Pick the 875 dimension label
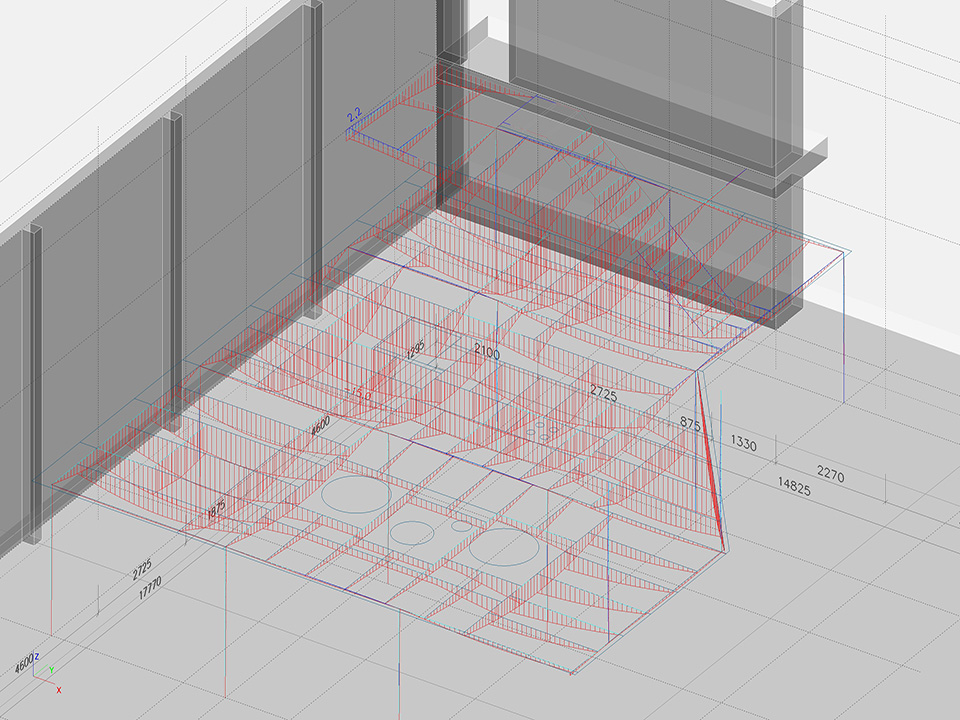The height and width of the screenshot is (720, 960). click(x=690, y=423)
